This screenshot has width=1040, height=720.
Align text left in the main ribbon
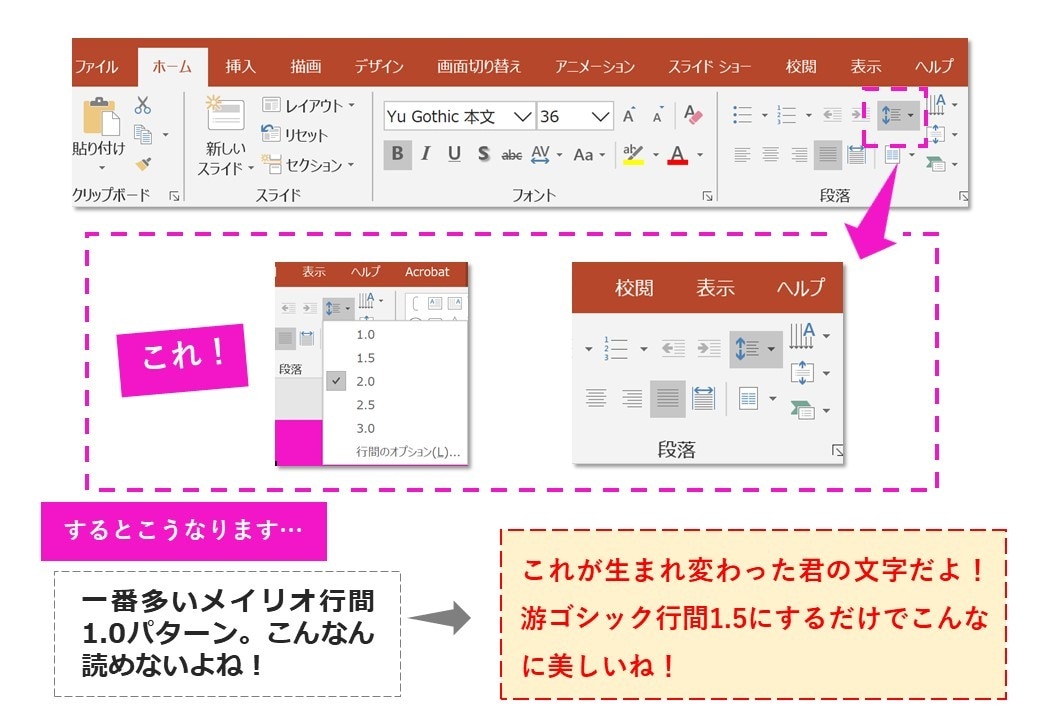(x=742, y=155)
